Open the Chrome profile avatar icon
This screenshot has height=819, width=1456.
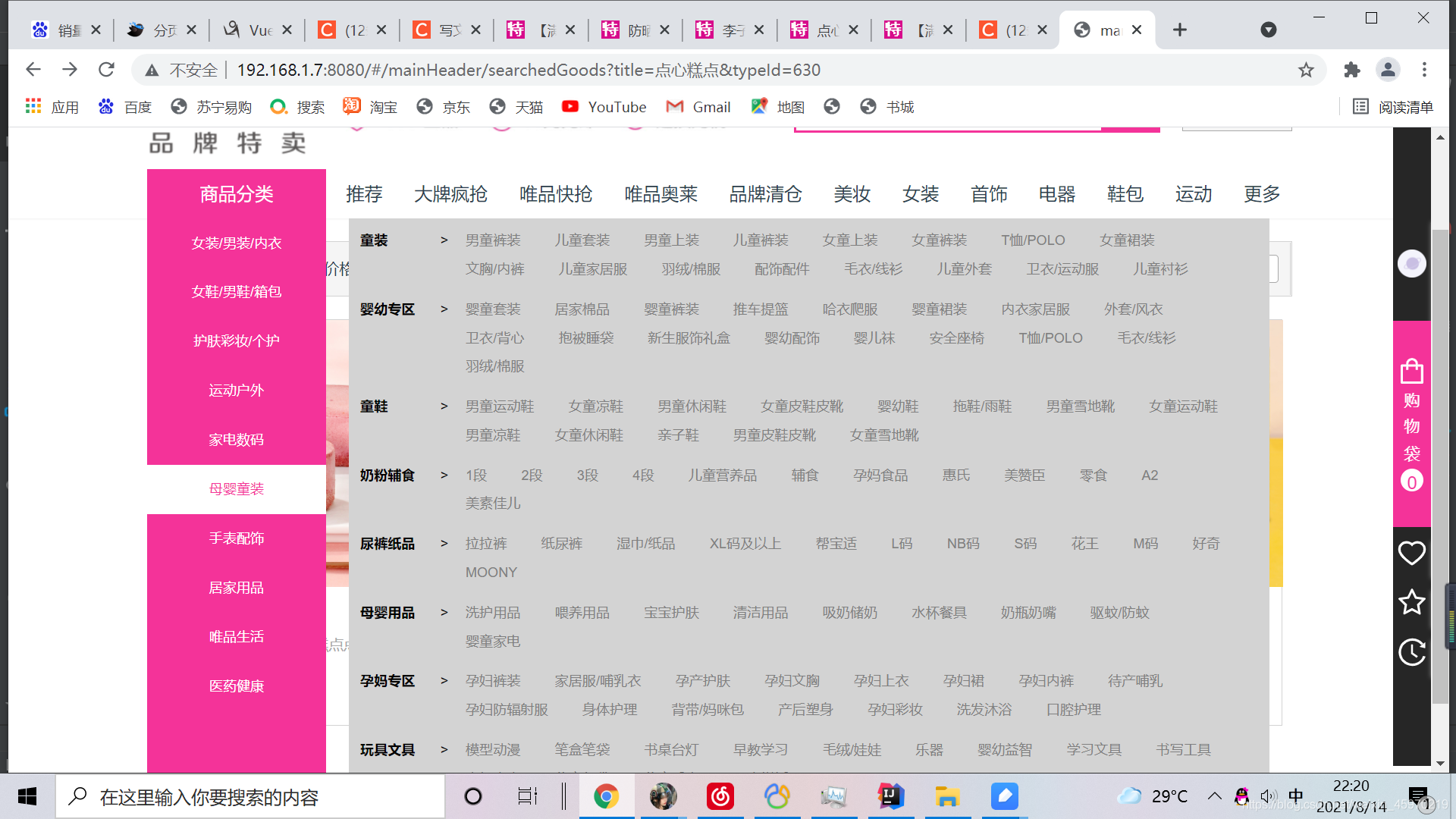tap(1388, 71)
